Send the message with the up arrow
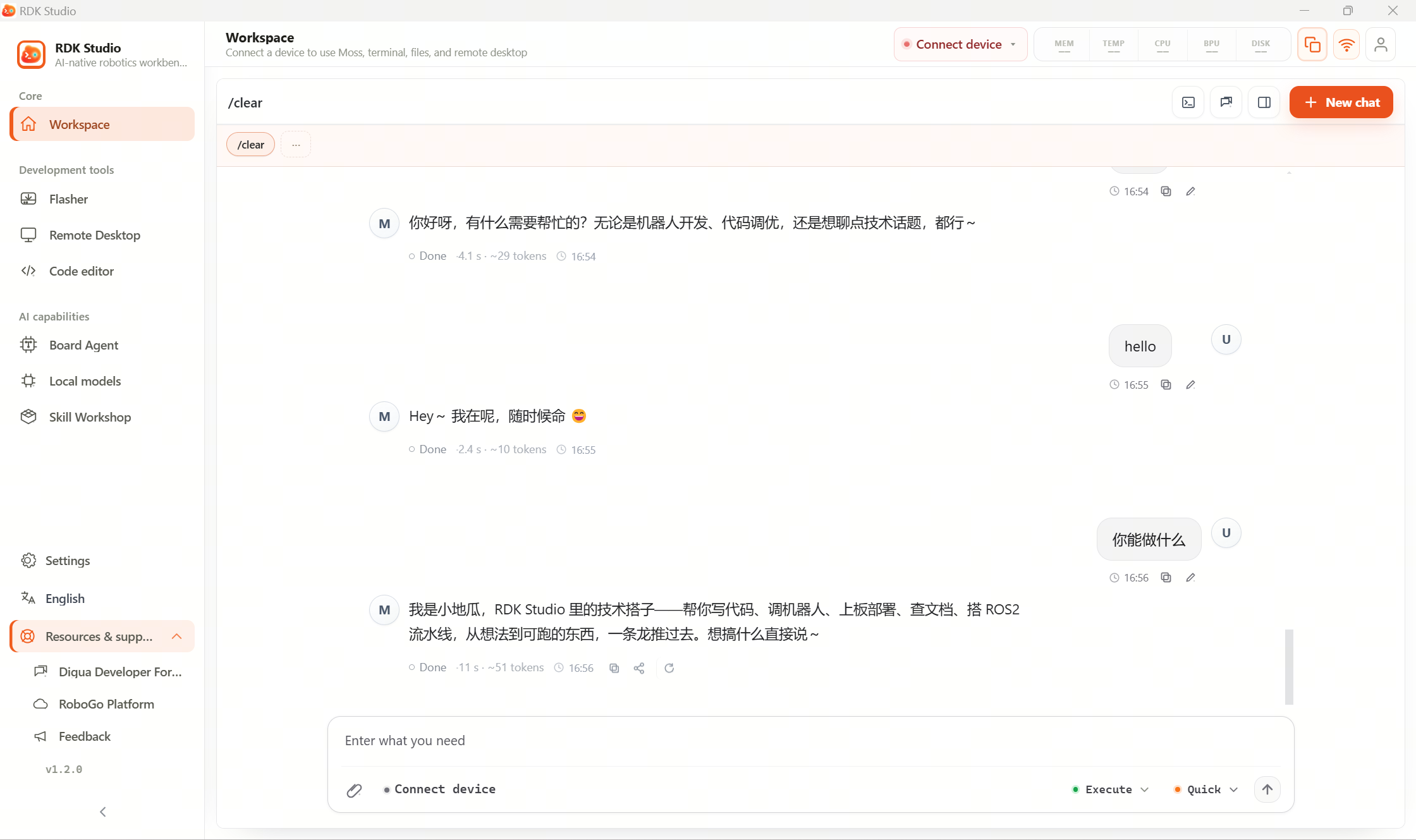1416x840 pixels. (x=1267, y=789)
